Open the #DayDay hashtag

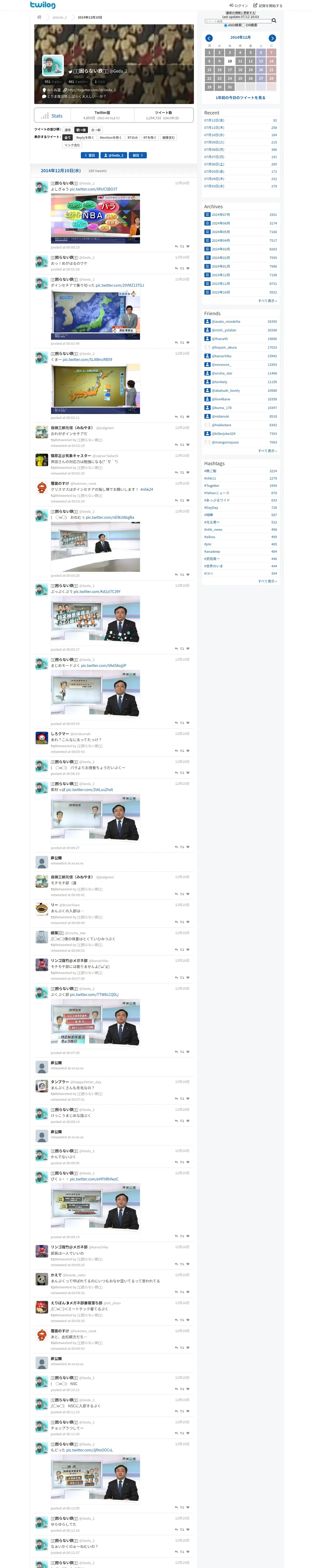[211, 508]
